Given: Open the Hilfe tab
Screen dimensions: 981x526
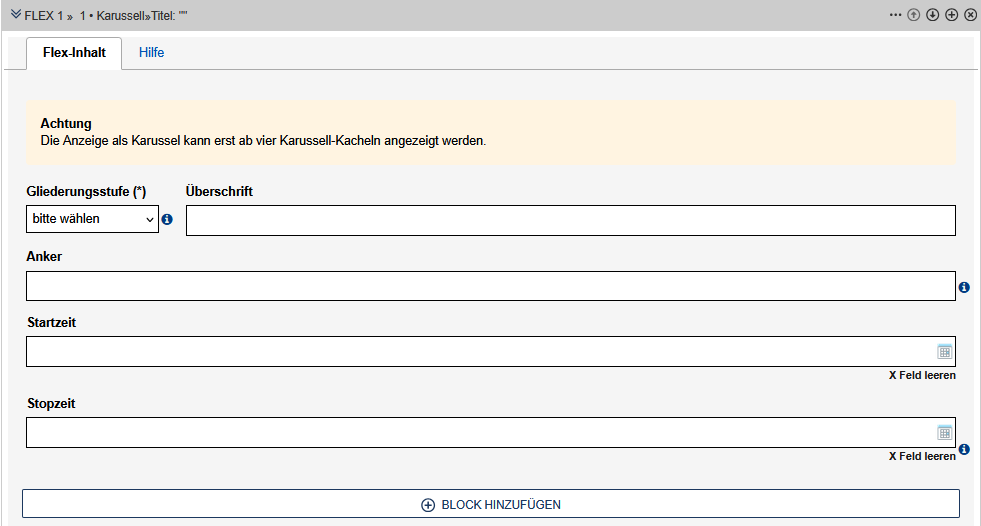Looking at the screenshot, I should (152, 53).
